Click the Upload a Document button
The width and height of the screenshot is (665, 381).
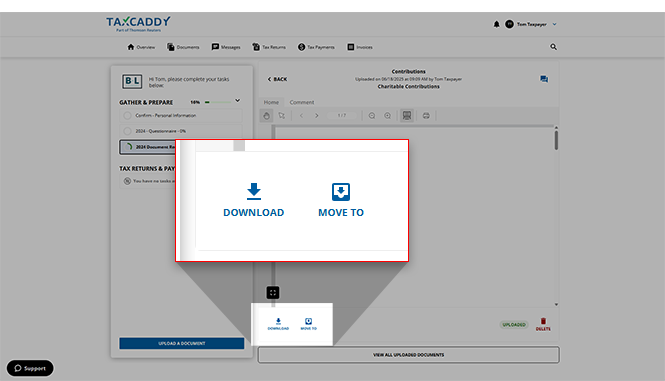click(182, 343)
